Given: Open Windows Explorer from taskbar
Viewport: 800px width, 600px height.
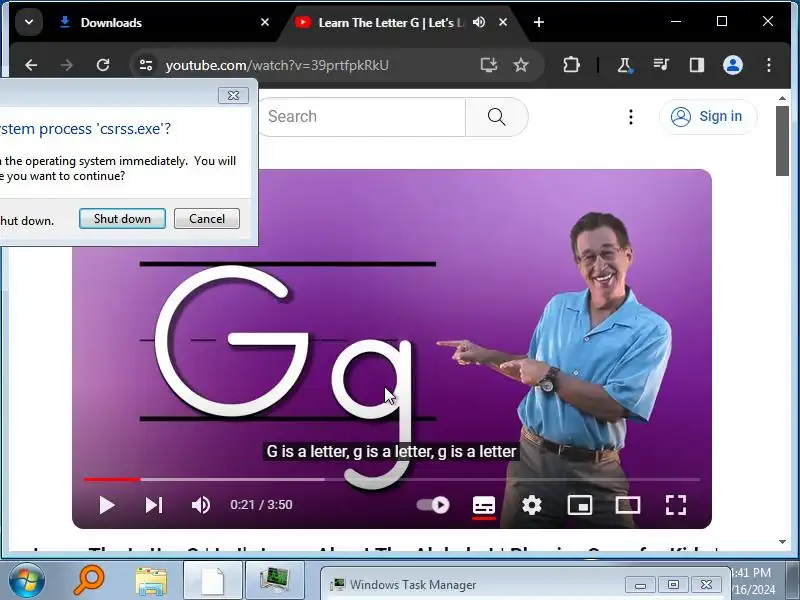Looking at the screenshot, I should click(151, 582).
